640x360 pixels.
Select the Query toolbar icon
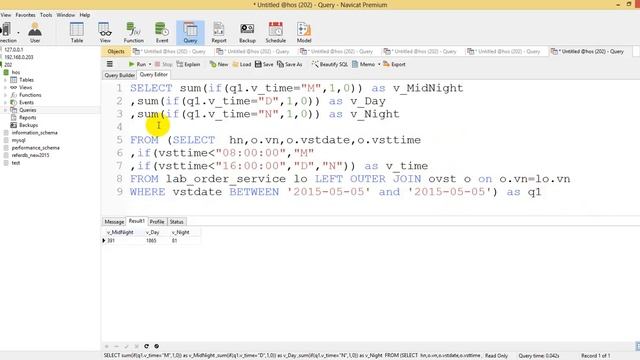pos(190,33)
